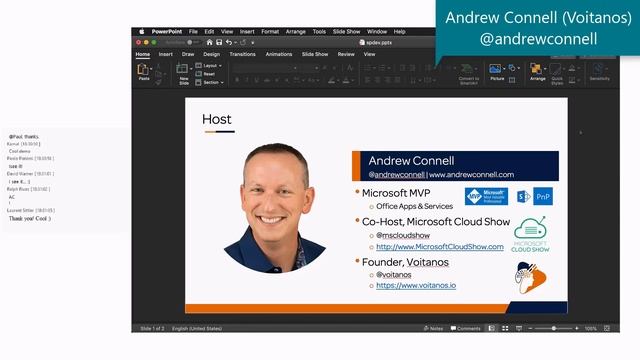Open the Quick Access Toolbar customize dropdown
The height and width of the screenshot is (360, 640).
pyautogui.click(x=253, y=42)
